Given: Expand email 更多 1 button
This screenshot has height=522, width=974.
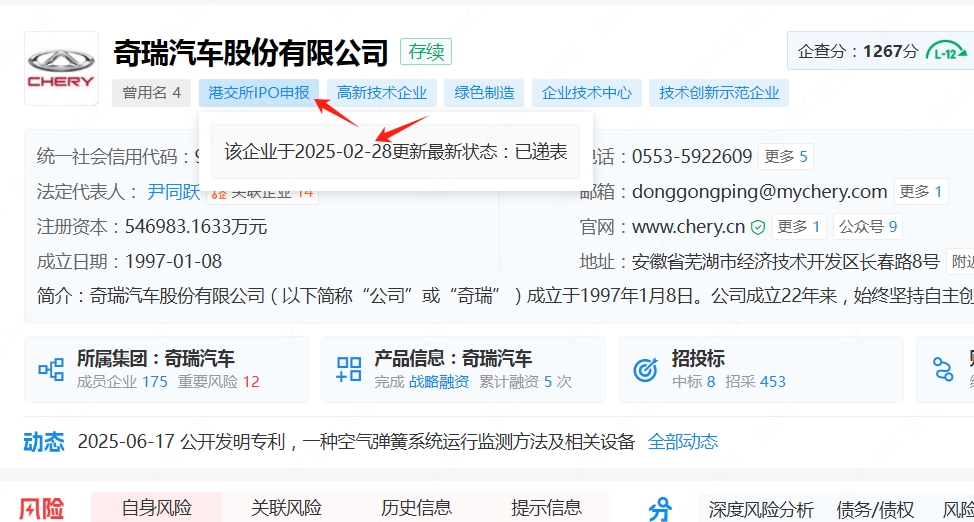Looking at the screenshot, I should coord(921,191).
